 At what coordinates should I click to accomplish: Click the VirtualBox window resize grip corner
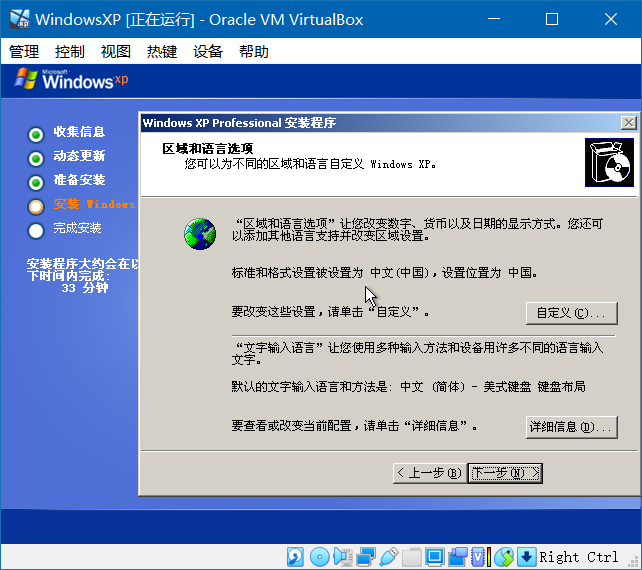click(634, 562)
